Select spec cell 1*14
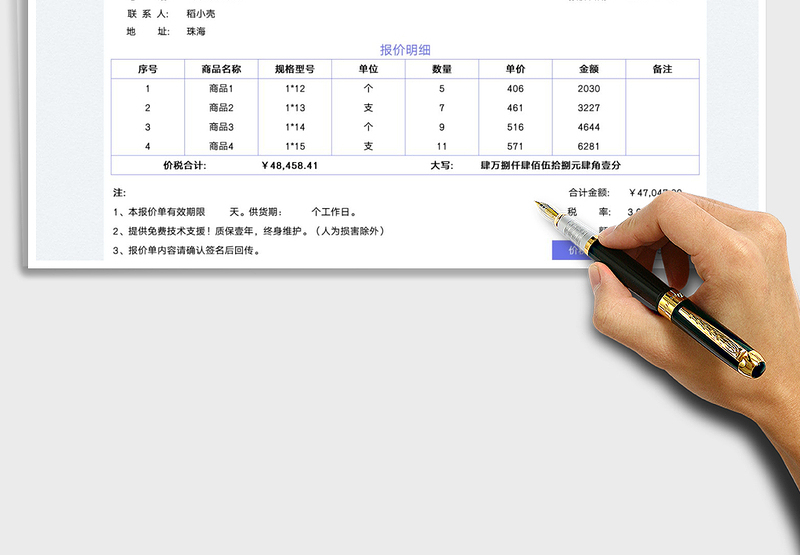 click(x=295, y=127)
